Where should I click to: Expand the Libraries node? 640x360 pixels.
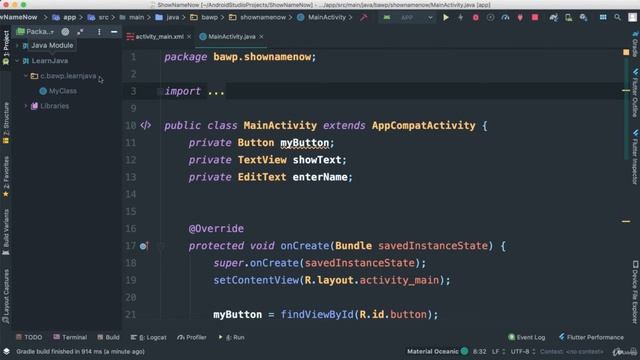coord(26,106)
